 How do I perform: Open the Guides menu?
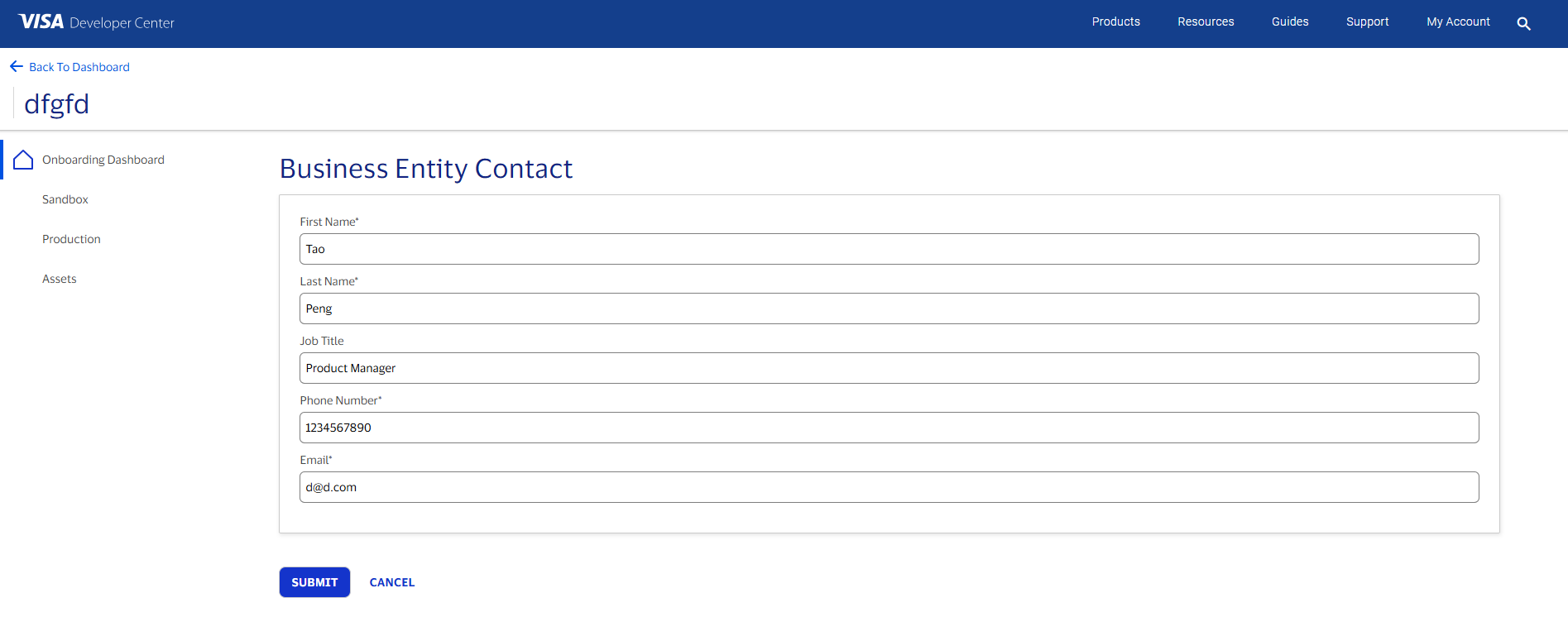click(1290, 22)
